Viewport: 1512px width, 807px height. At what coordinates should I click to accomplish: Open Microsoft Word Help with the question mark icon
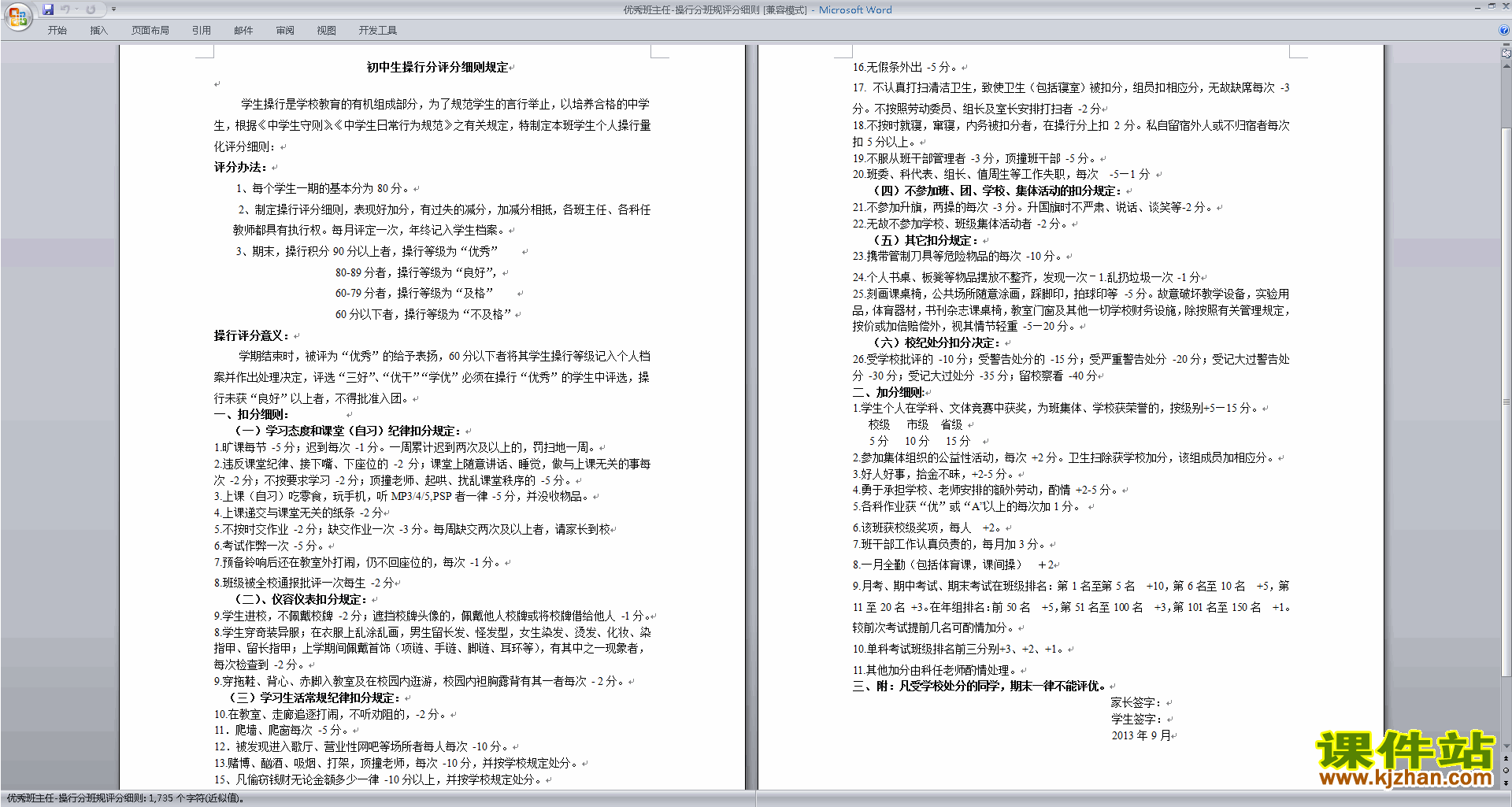pos(1504,31)
